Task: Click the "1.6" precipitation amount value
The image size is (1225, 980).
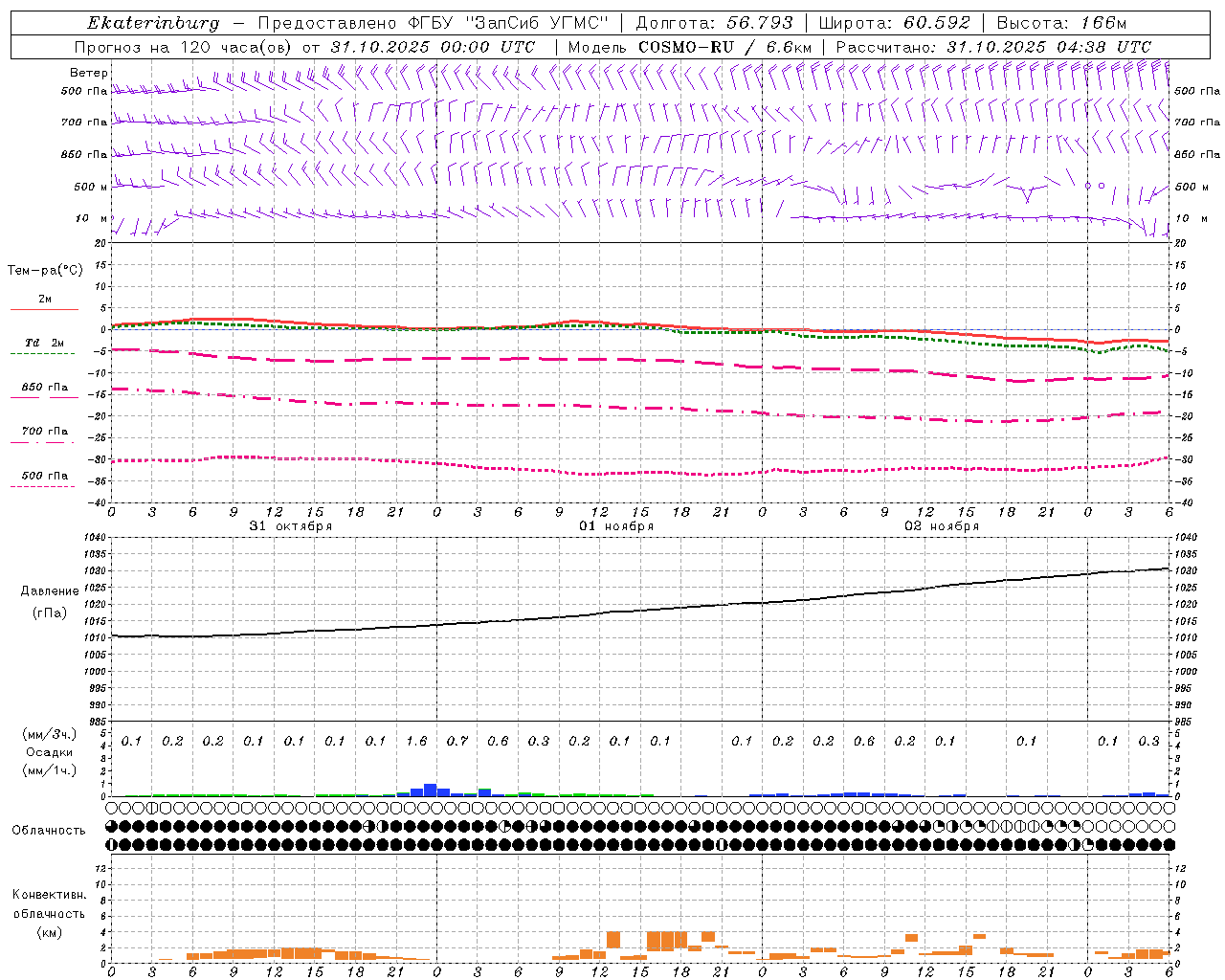Action: click(x=416, y=741)
